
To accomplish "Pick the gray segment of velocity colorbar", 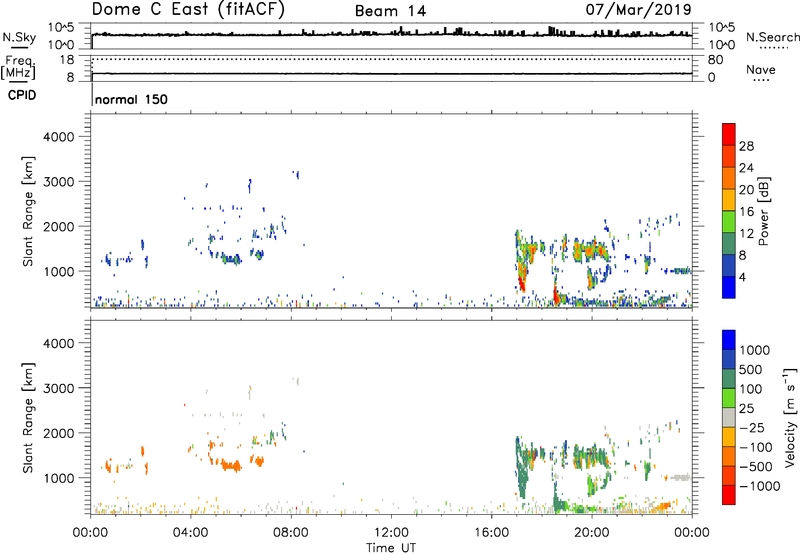I will [x=729, y=418].
